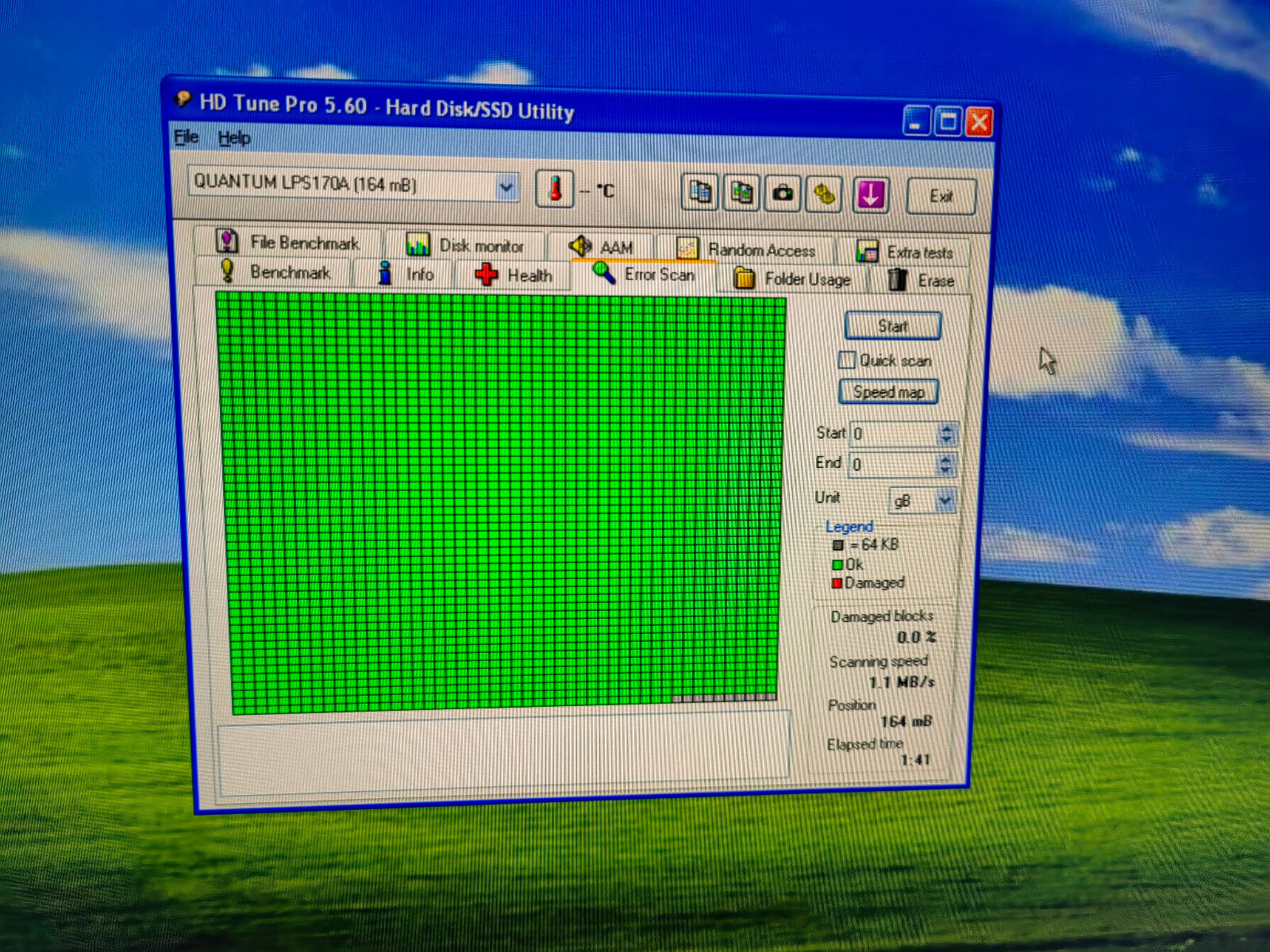Switch to the Benchmark tab
This screenshot has width=1270, height=952.
coord(275,271)
